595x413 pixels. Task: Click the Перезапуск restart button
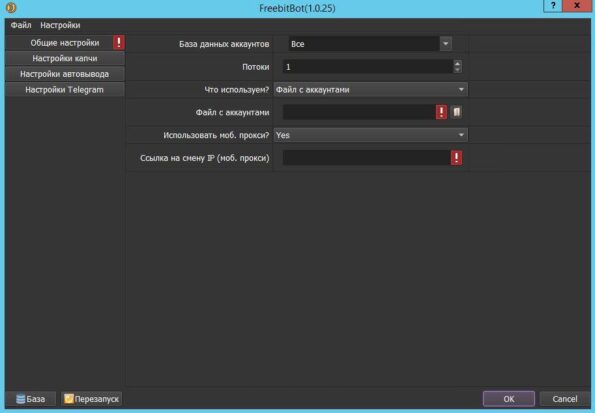point(91,399)
